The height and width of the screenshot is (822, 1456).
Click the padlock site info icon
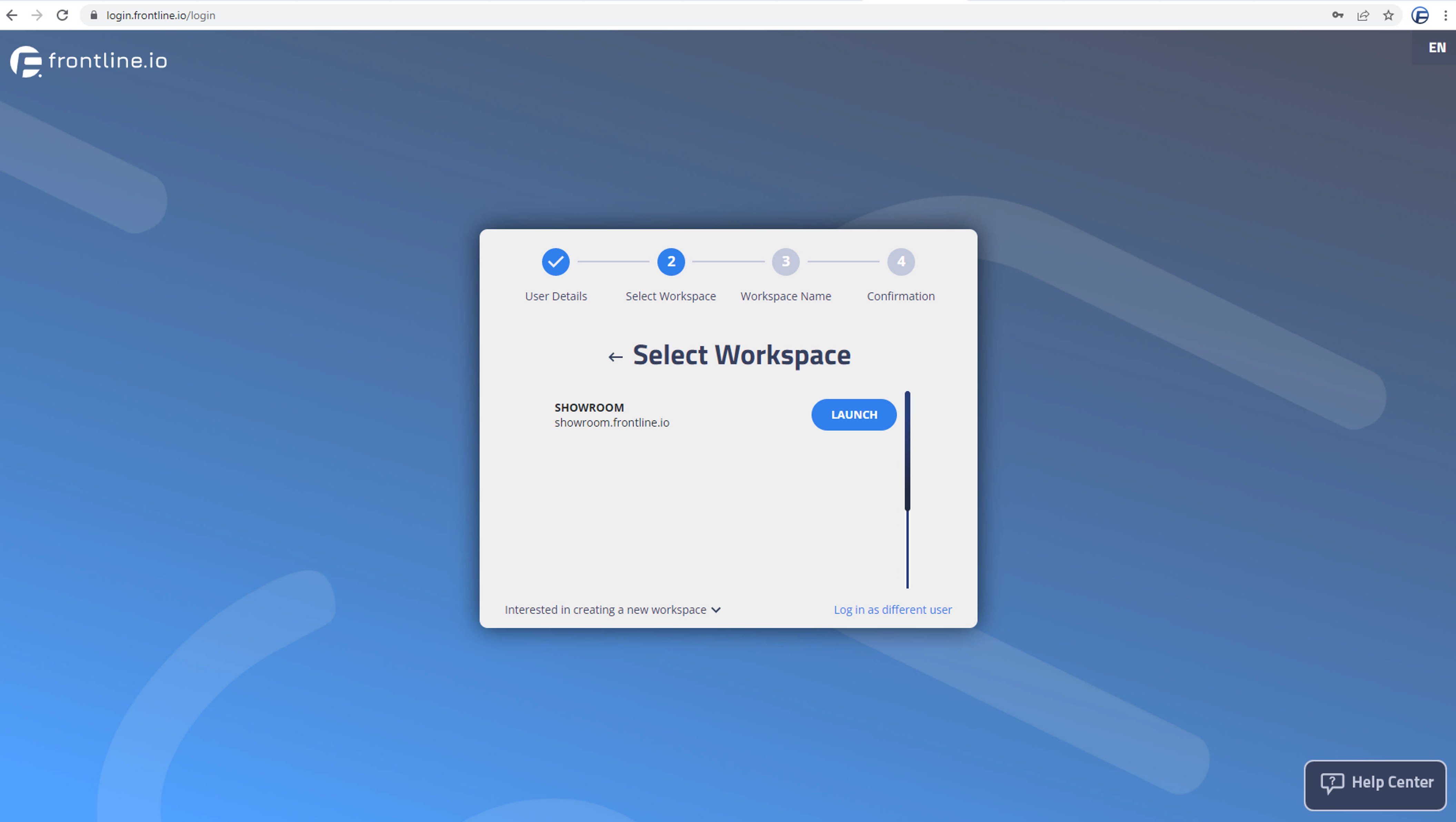click(94, 15)
